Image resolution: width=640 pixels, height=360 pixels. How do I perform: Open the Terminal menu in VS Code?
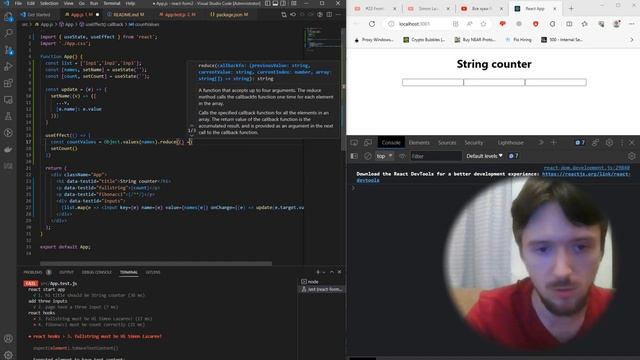(111, 3)
